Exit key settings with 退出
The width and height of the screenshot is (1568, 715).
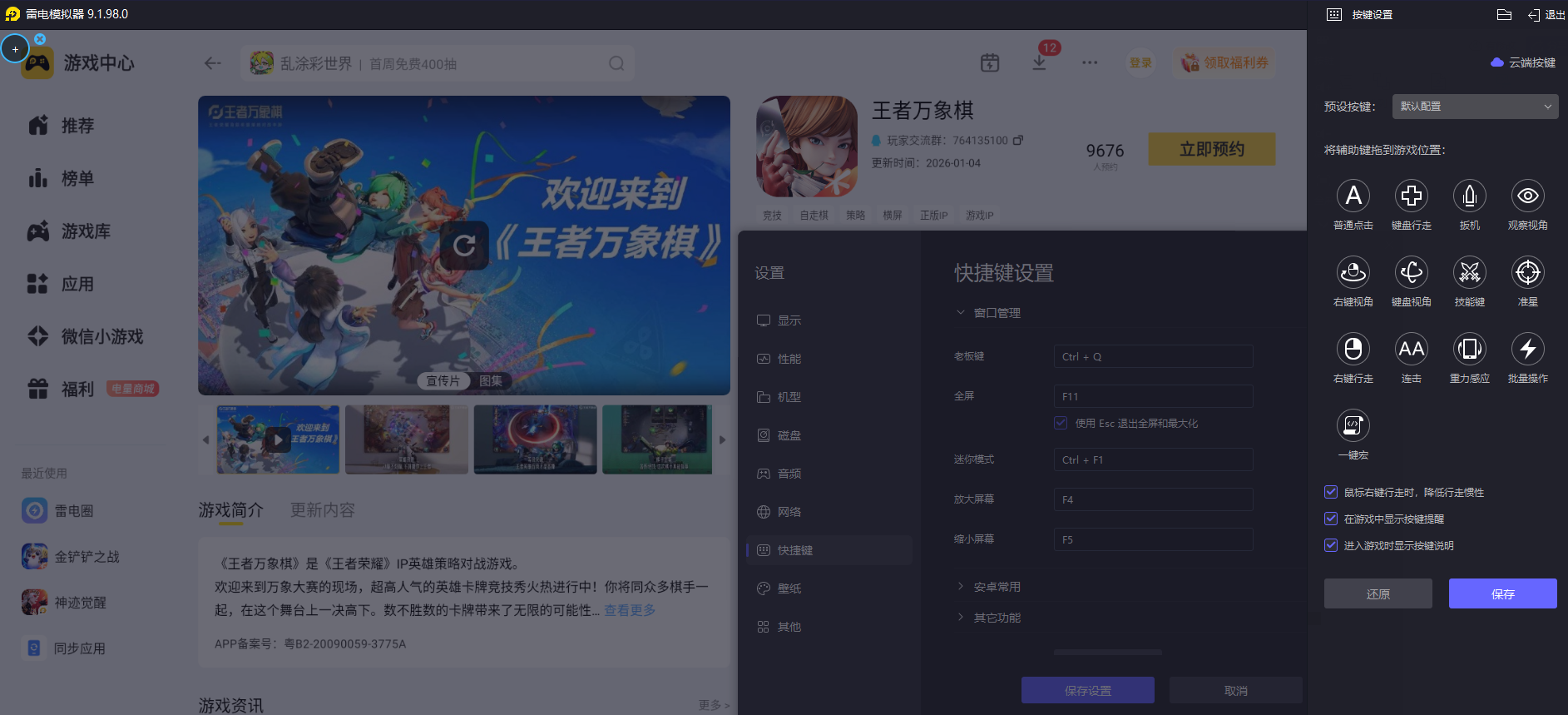[1546, 14]
